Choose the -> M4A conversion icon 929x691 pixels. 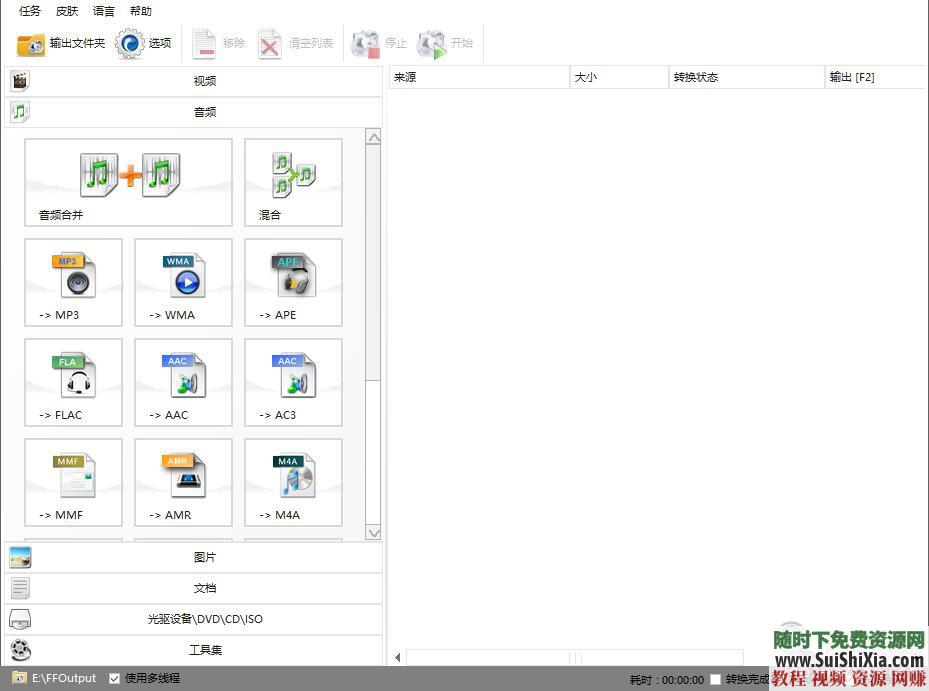click(293, 482)
